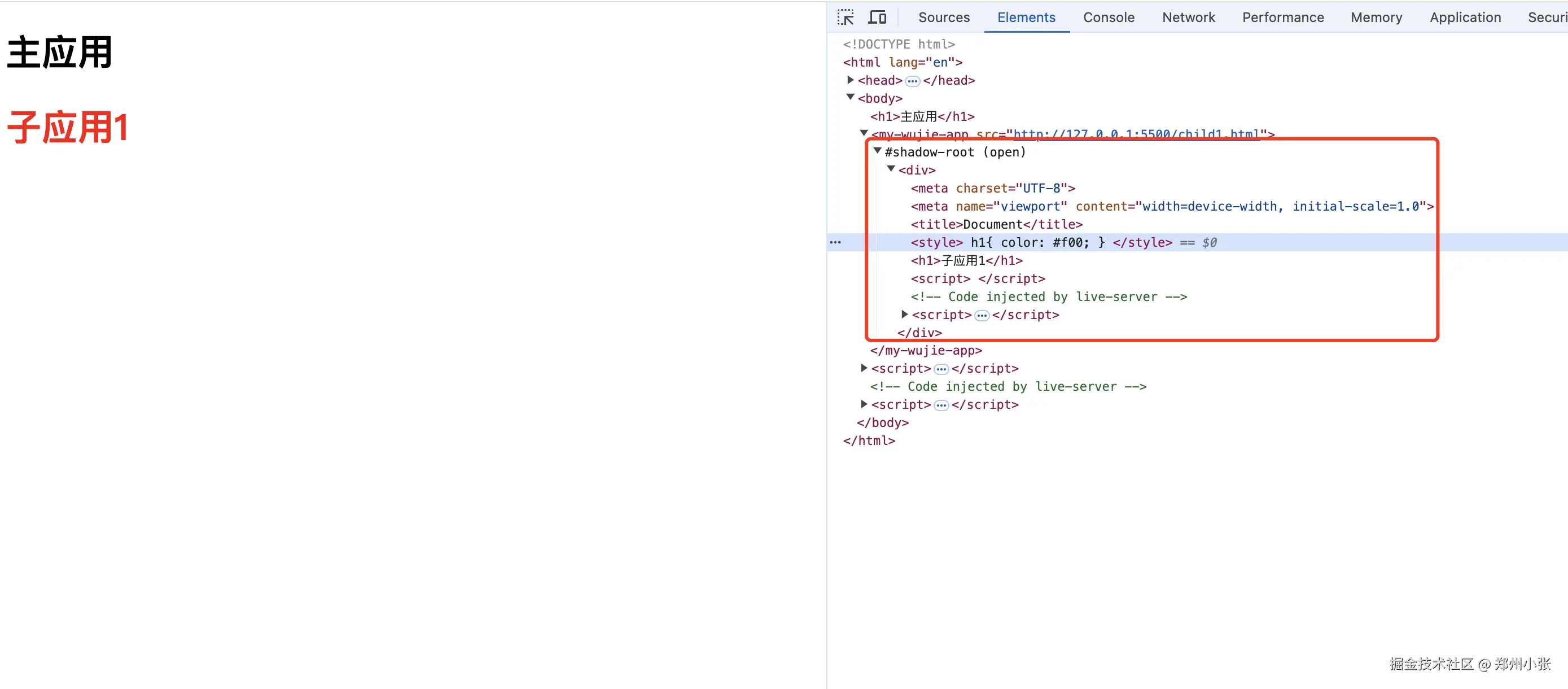
Task: Select the h1 子应用1 element row
Action: tap(967, 261)
